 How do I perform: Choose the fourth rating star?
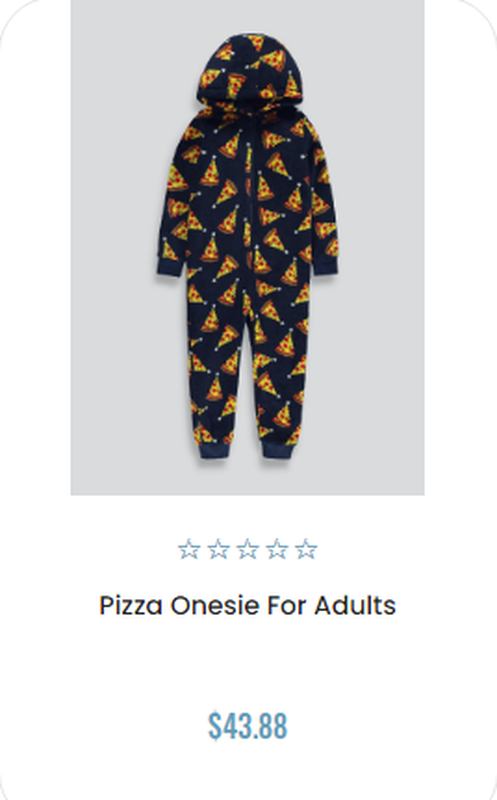point(277,549)
